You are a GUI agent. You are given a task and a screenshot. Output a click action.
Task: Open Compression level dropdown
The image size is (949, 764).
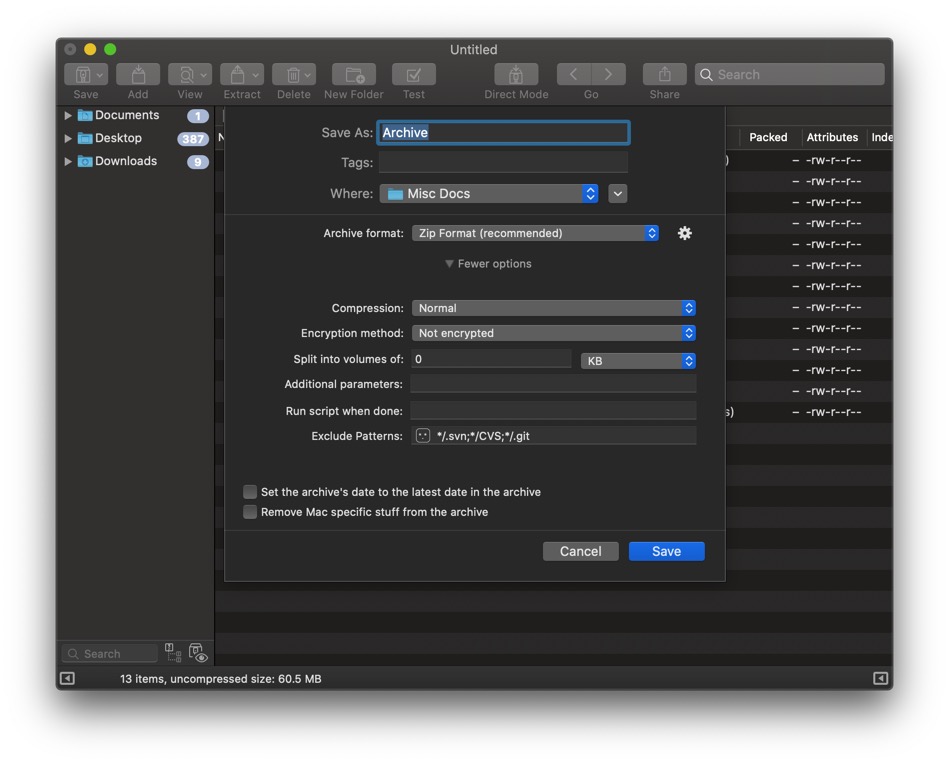[554, 308]
